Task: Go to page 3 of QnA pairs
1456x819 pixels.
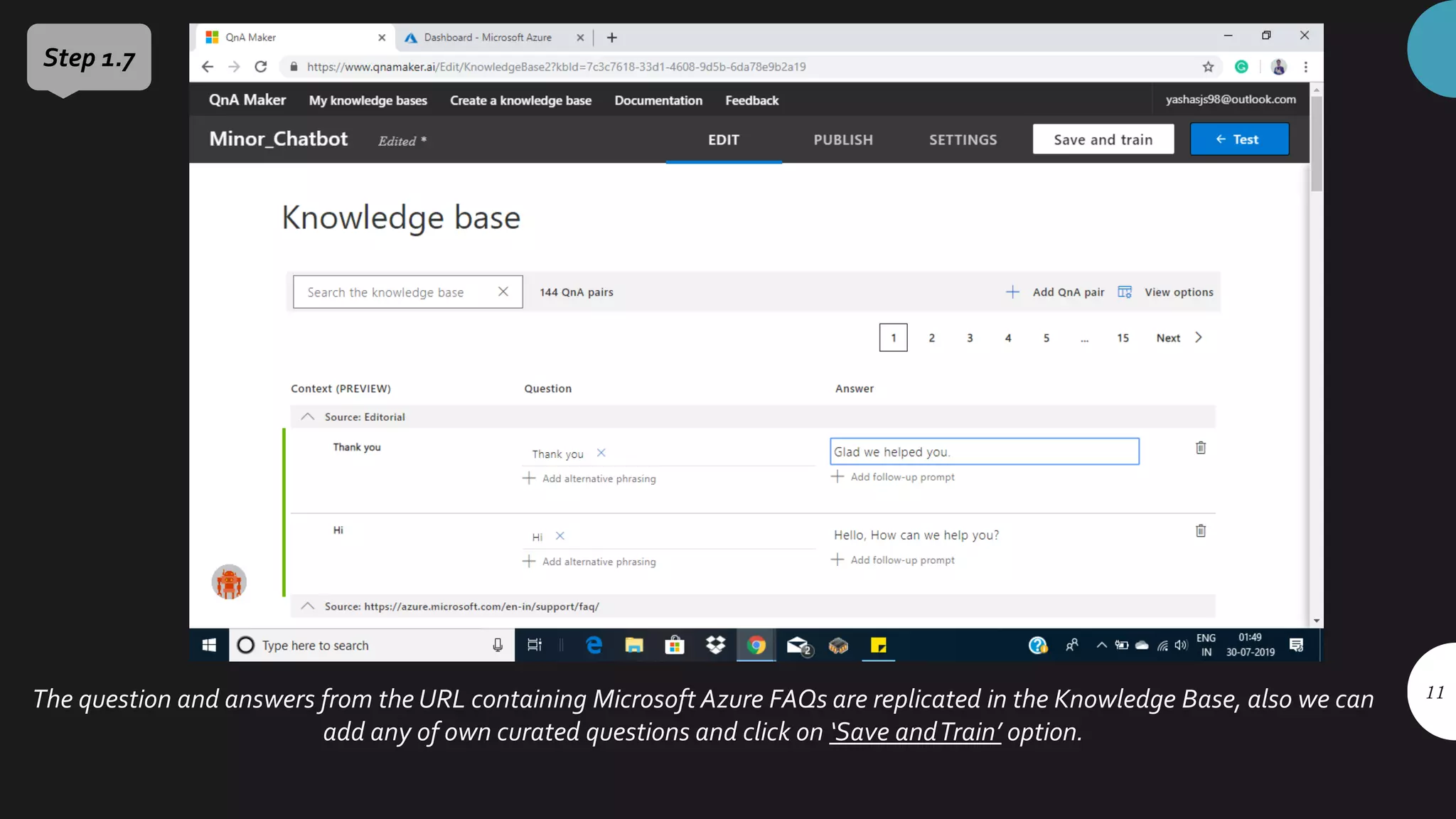Action: click(x=970, y=338)
